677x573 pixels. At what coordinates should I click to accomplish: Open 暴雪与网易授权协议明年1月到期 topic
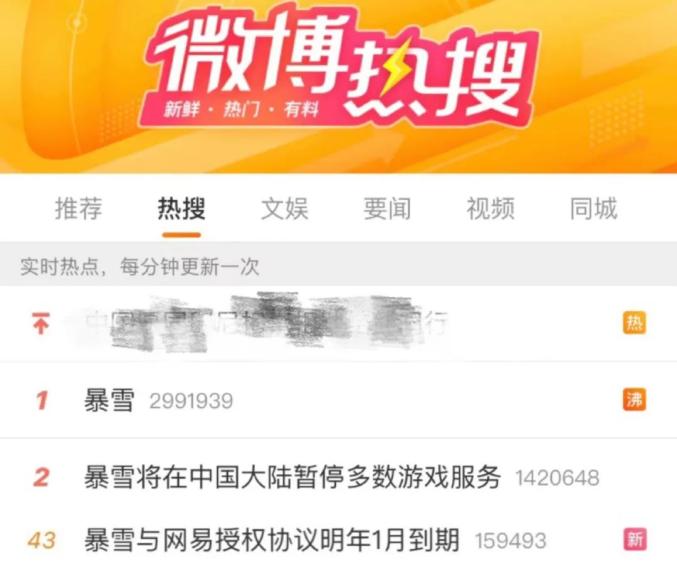tap(271, 540)
